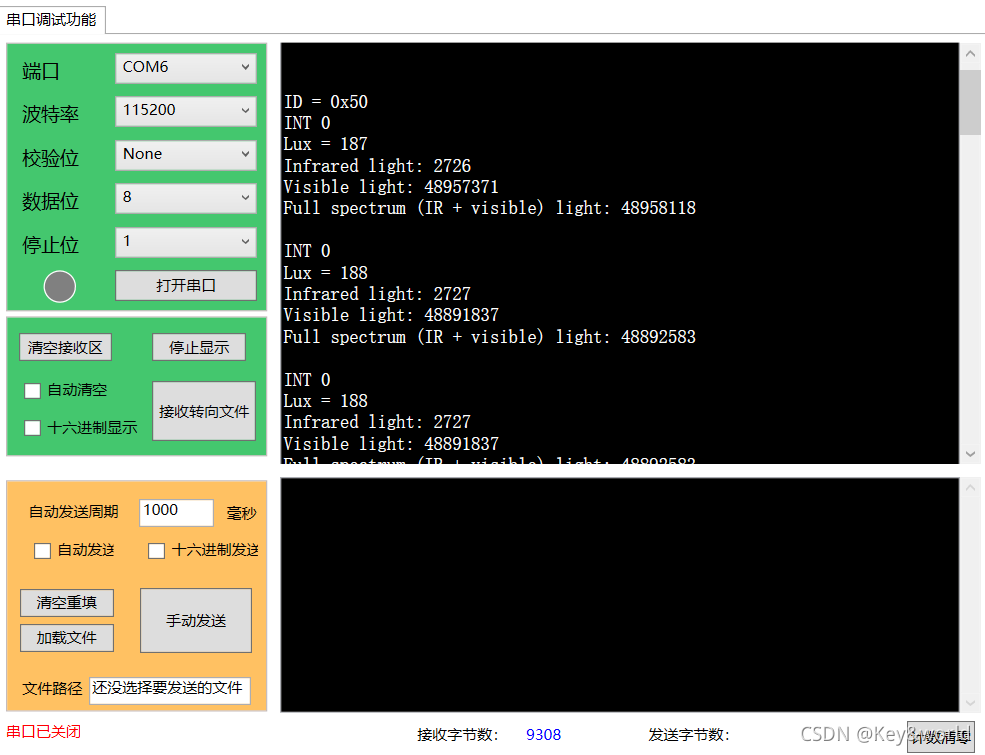The image size is (985, 755).
Task: Enable 十六进制显示 hexadecimal display
Action: [35, 427]
